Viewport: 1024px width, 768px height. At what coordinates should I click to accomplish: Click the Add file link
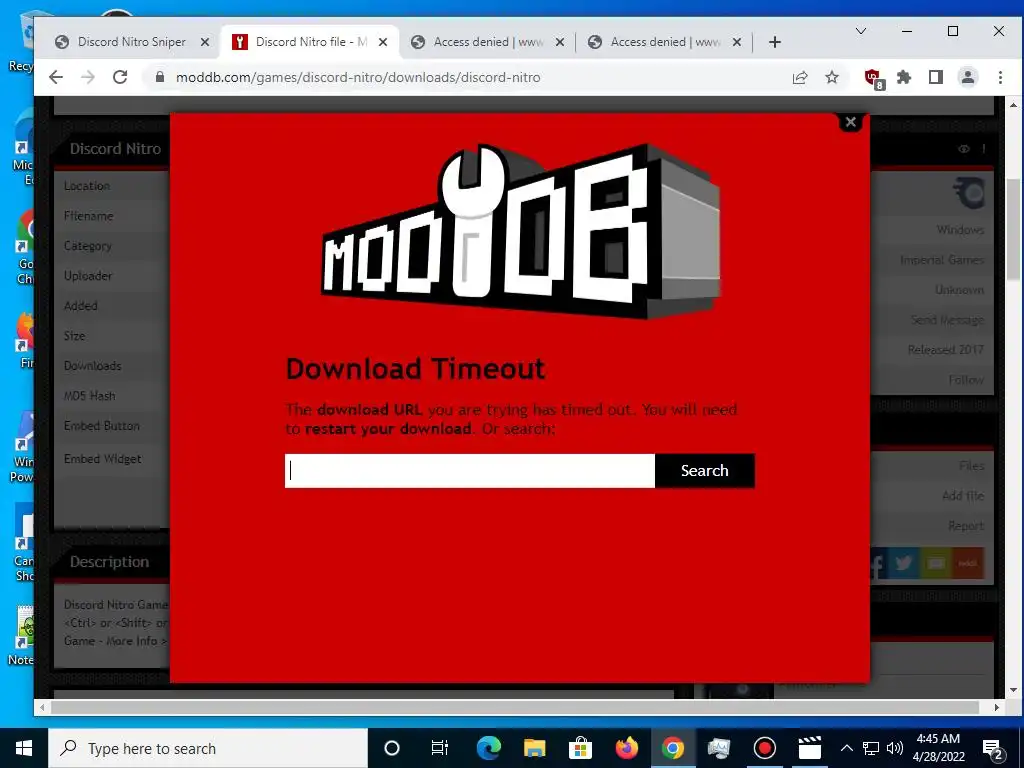pos(963,496)
